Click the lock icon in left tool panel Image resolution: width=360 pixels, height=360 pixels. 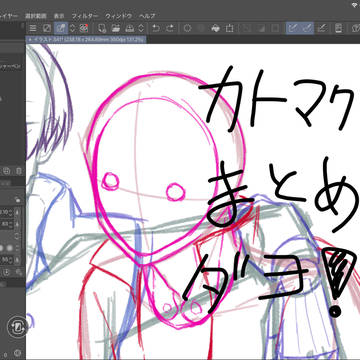coord(18,200)
